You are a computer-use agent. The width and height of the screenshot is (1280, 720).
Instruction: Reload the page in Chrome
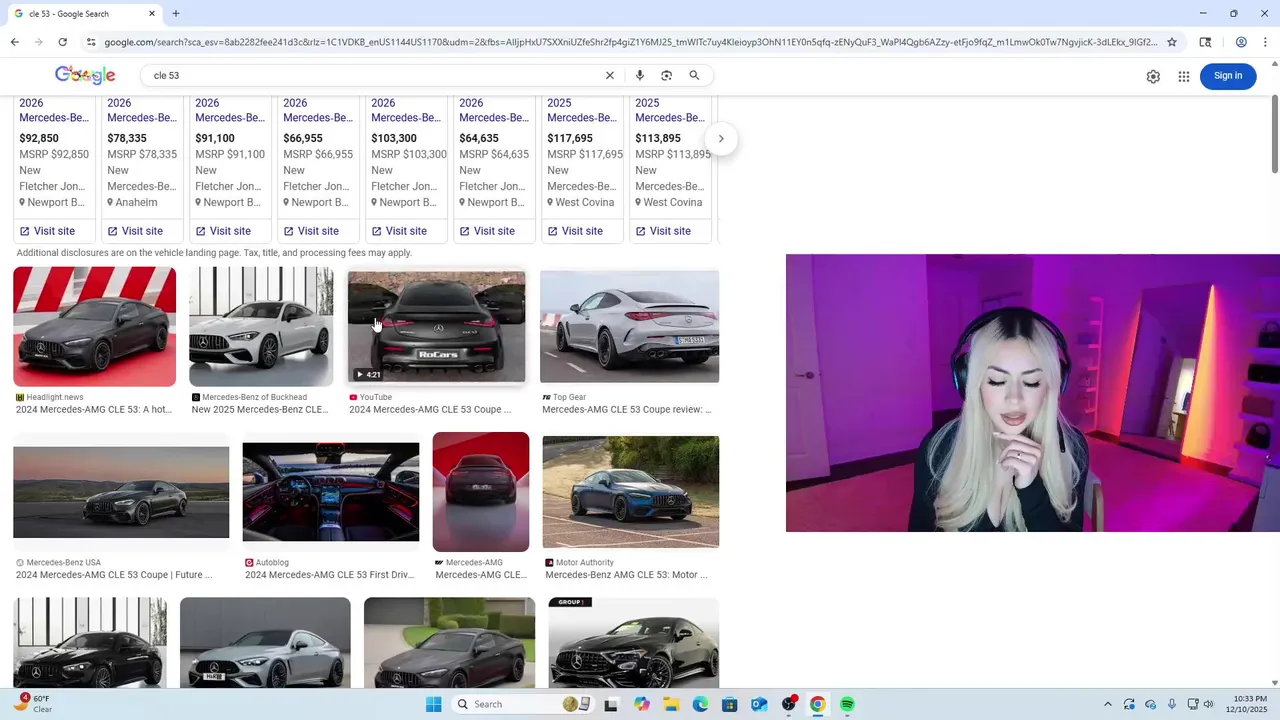[x=62, y=42]
